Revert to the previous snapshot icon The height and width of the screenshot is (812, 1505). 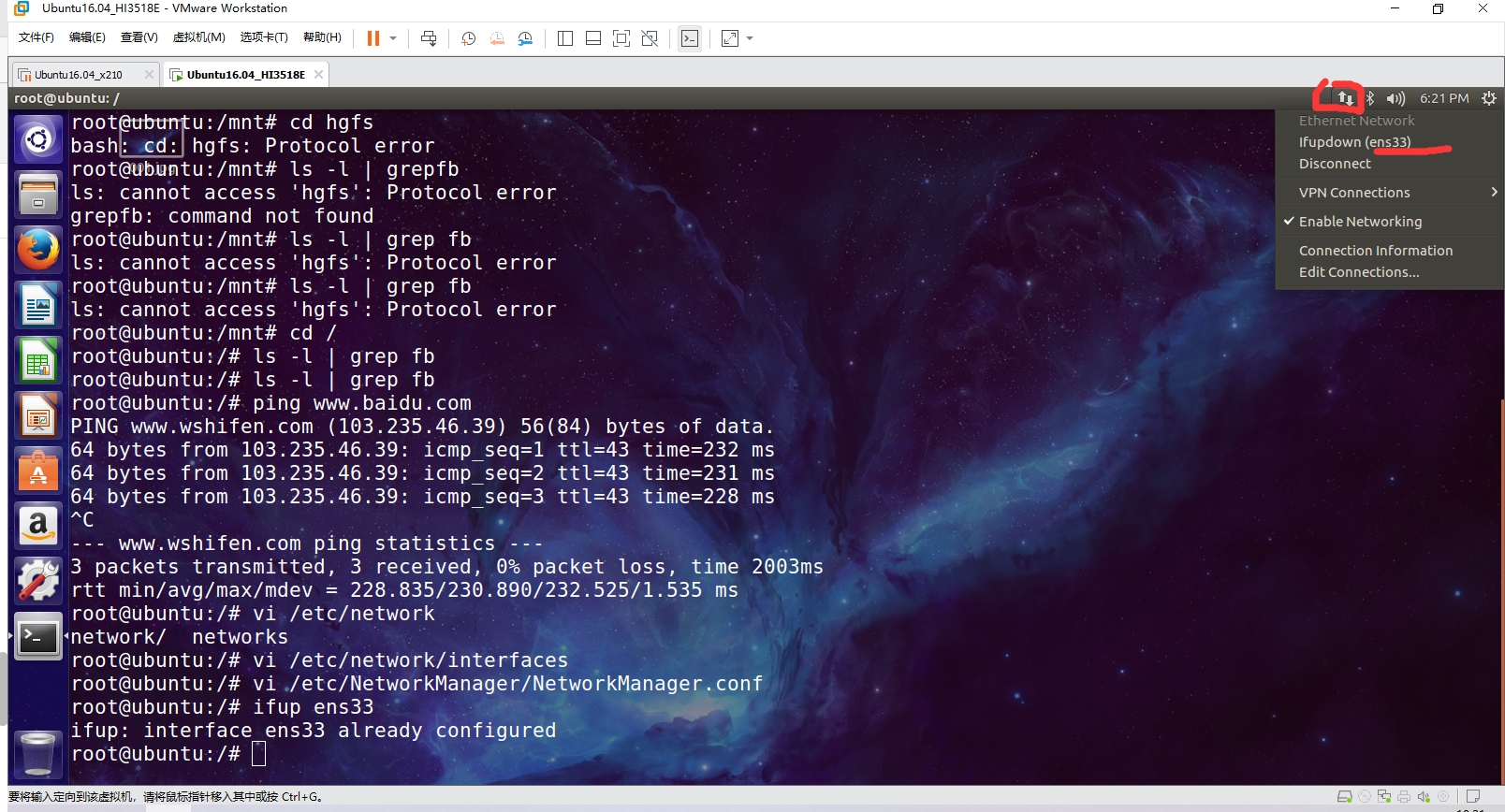tap(497, 38)
